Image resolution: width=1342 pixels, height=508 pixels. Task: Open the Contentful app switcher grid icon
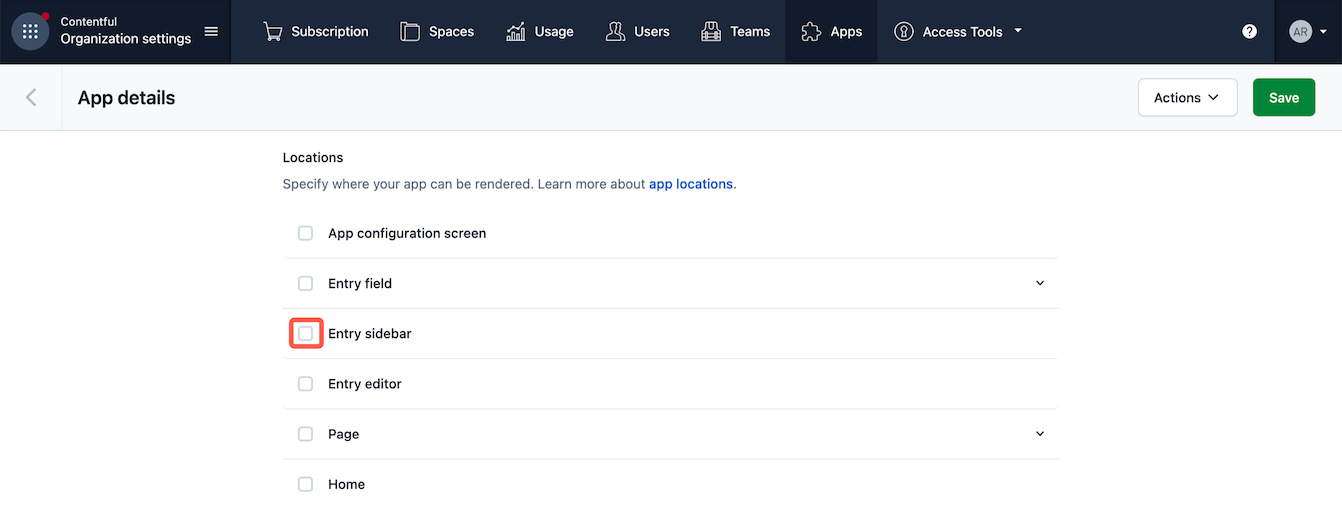tap(30, 32)
